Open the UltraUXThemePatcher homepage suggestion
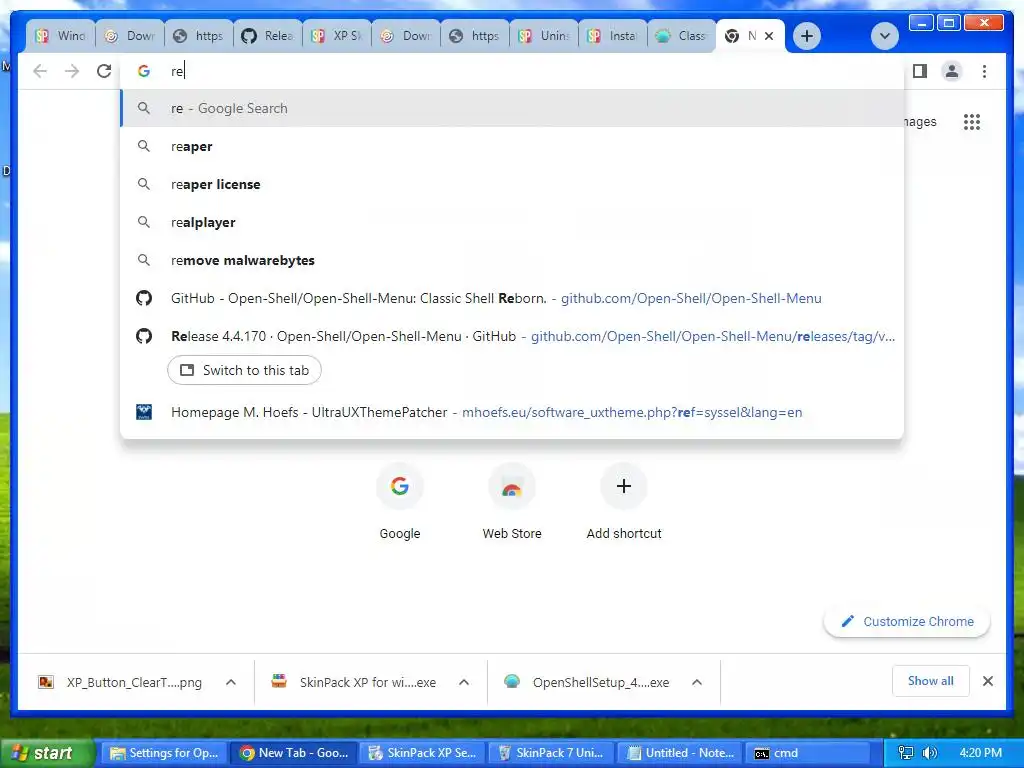The image size is (1024, 768). point(513,412)
